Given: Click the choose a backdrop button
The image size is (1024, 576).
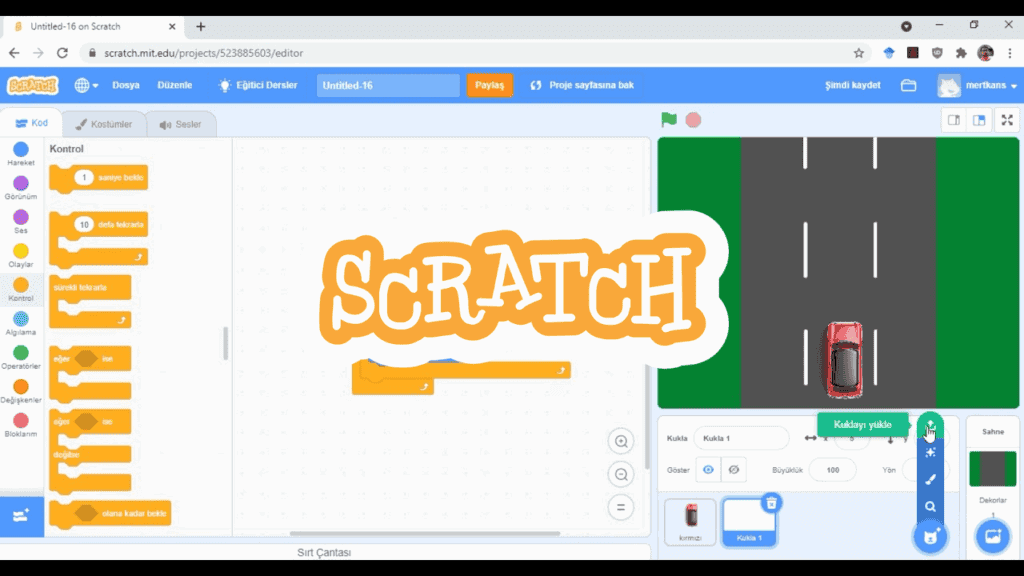Looking at the screenshot, I should pyautogui.click(x=993, y=537).
